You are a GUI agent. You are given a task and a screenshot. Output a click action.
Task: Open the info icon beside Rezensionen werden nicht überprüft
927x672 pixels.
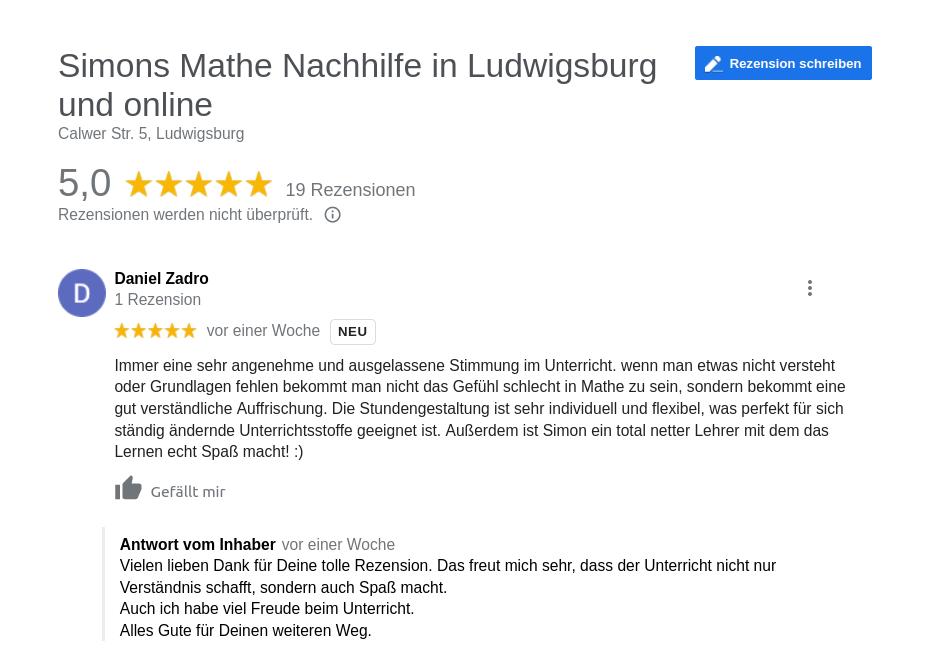coord(333,215)
